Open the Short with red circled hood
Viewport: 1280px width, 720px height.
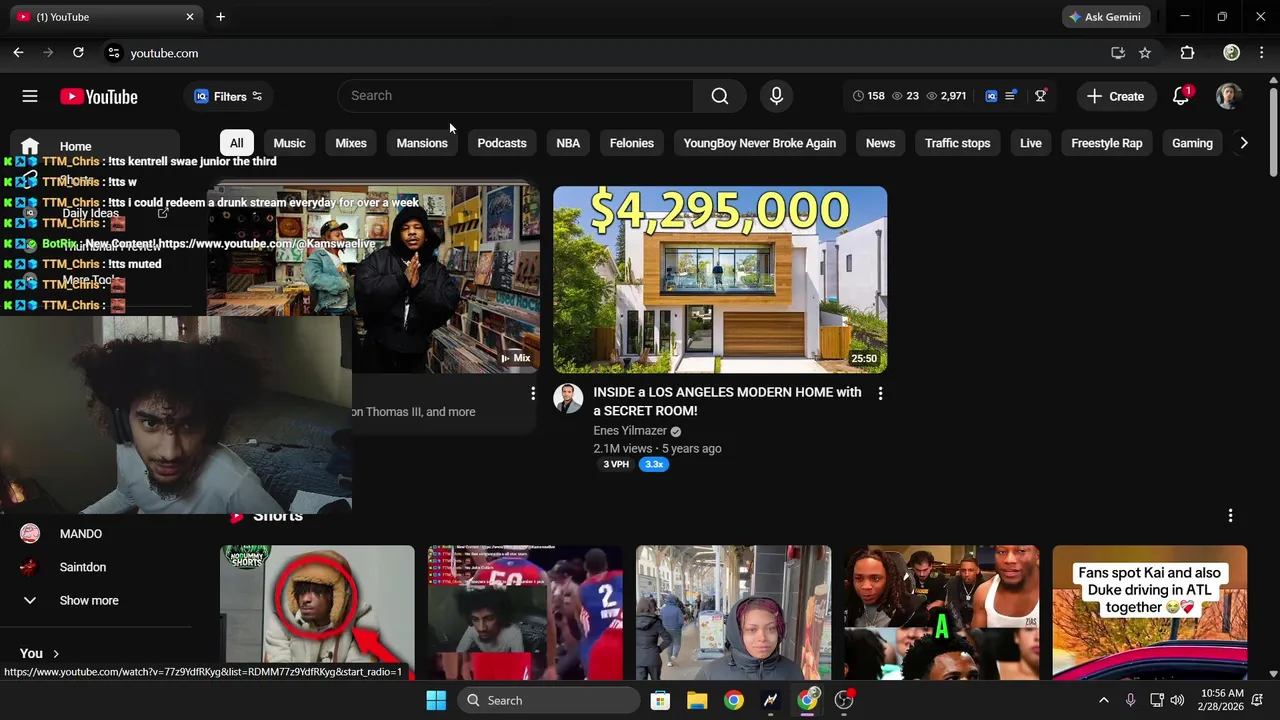[317, 612]
